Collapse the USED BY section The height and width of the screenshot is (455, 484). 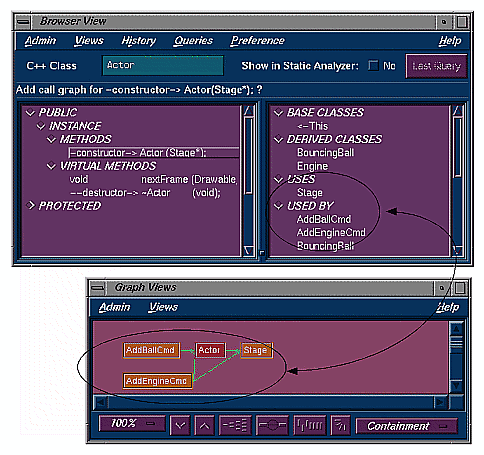pos(278,206)
